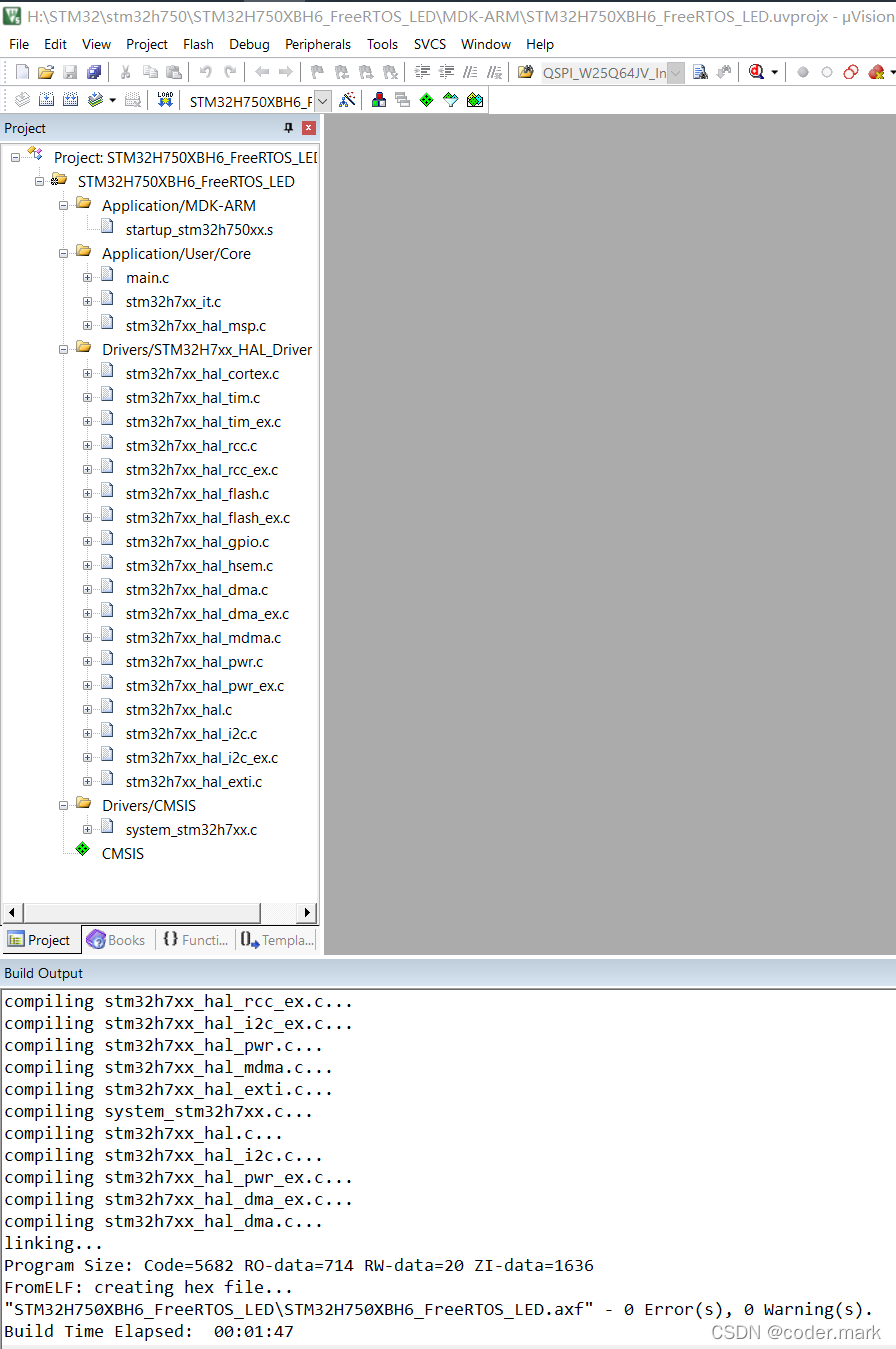Indent the selected lines

421,72
